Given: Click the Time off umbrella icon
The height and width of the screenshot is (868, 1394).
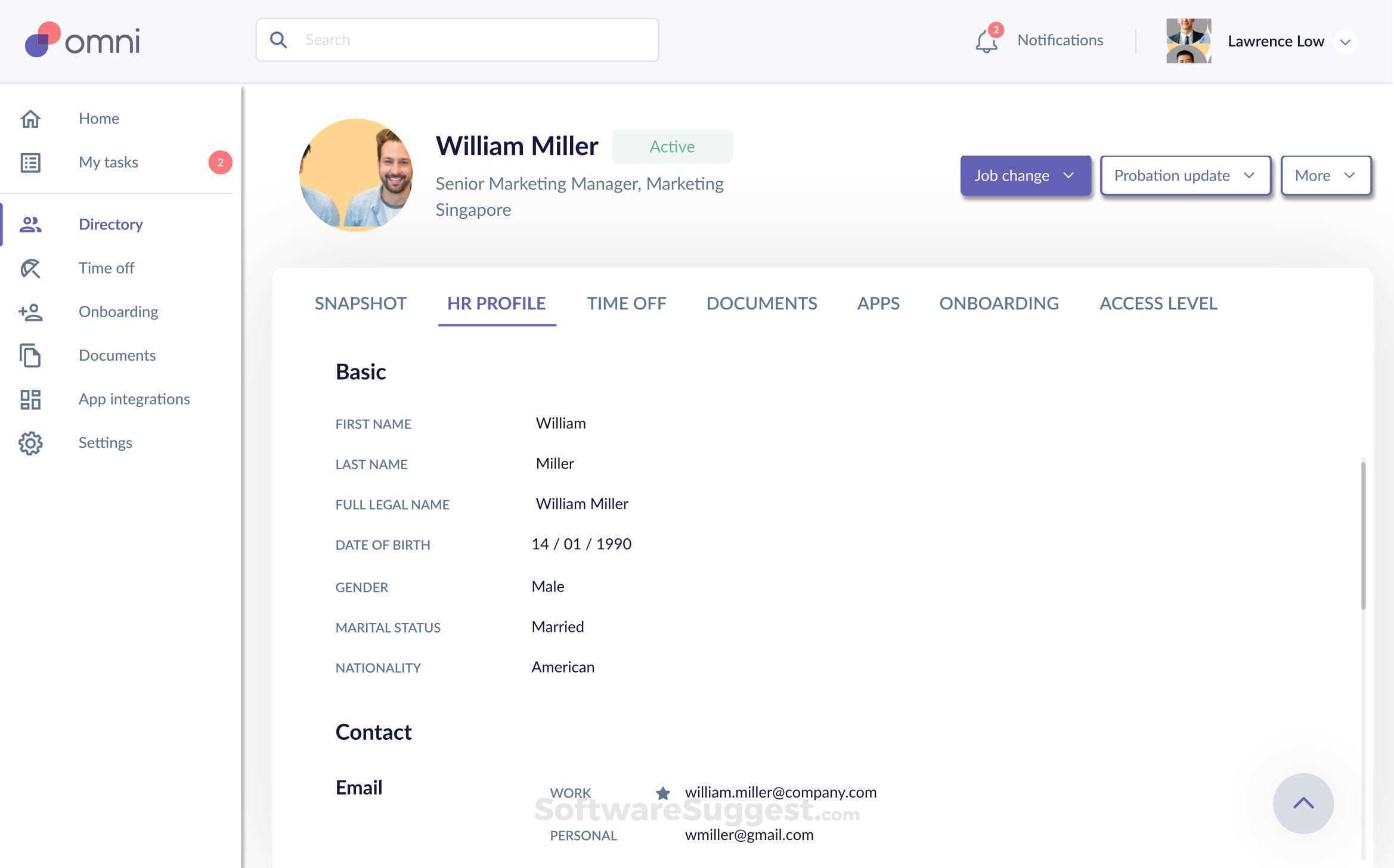Looking at the screenshot, I should (x=30, y=268).
